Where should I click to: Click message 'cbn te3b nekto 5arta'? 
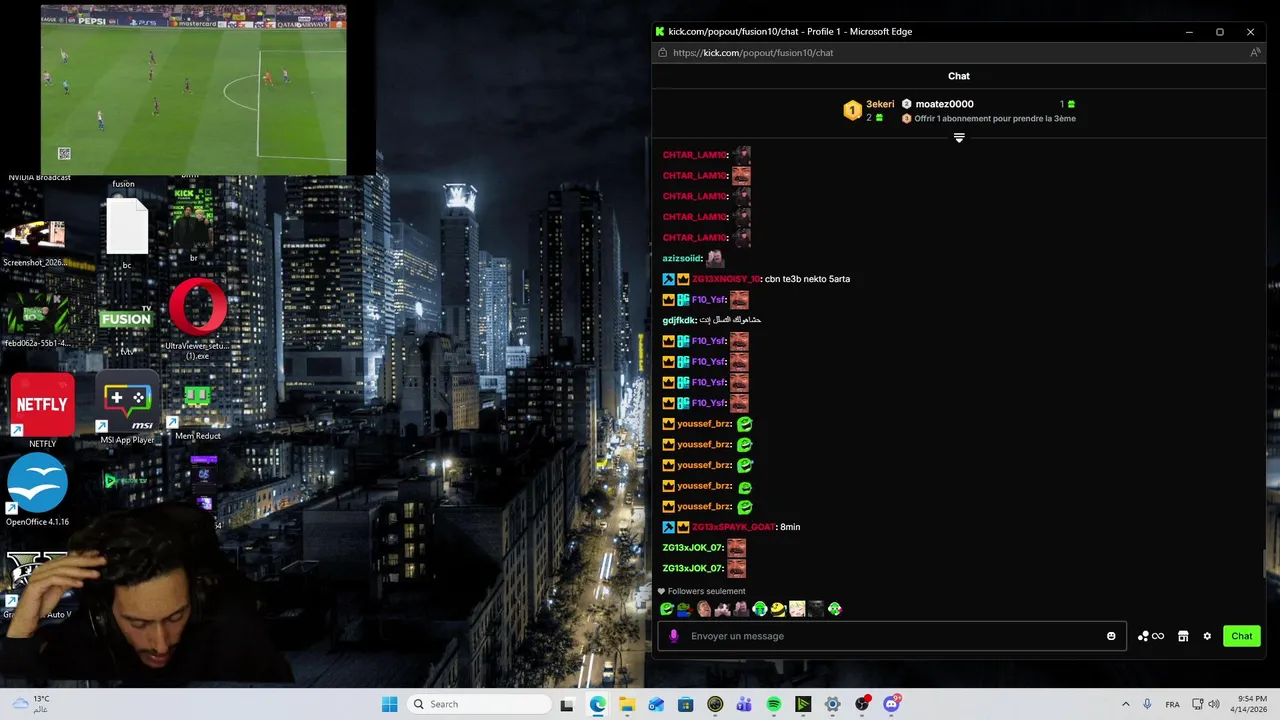[x=807, y=279]
